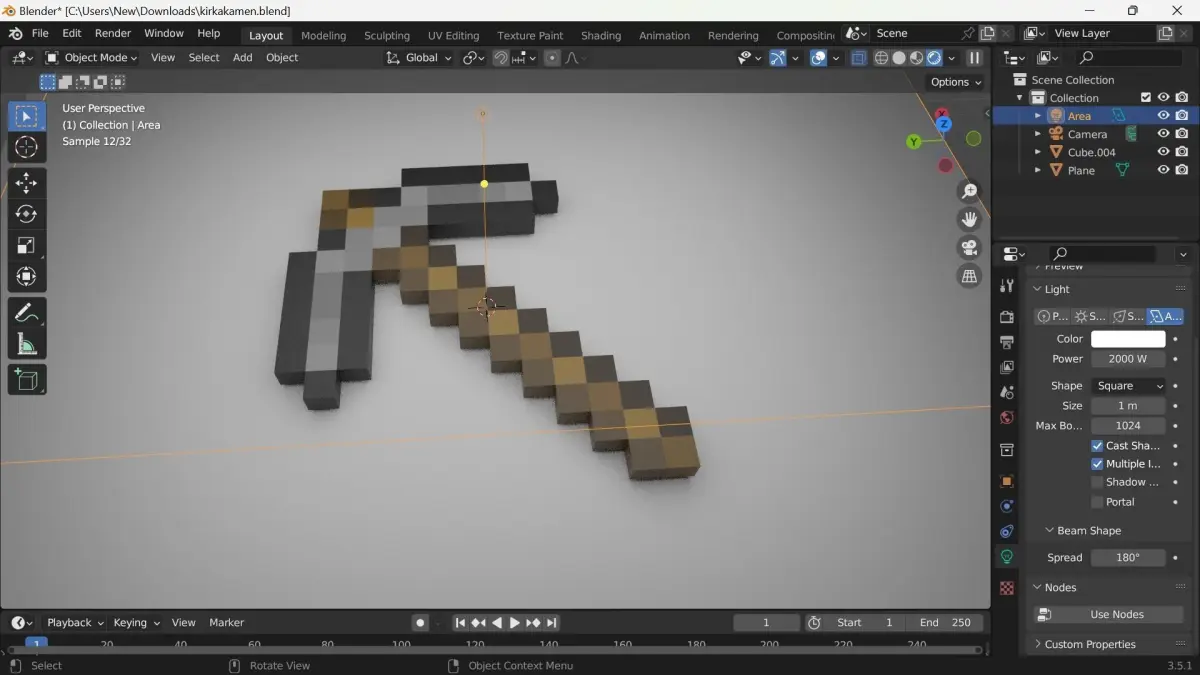The image size is (1200, 675).
Task: Toggle proportional editing
Action: pos(552,58)
